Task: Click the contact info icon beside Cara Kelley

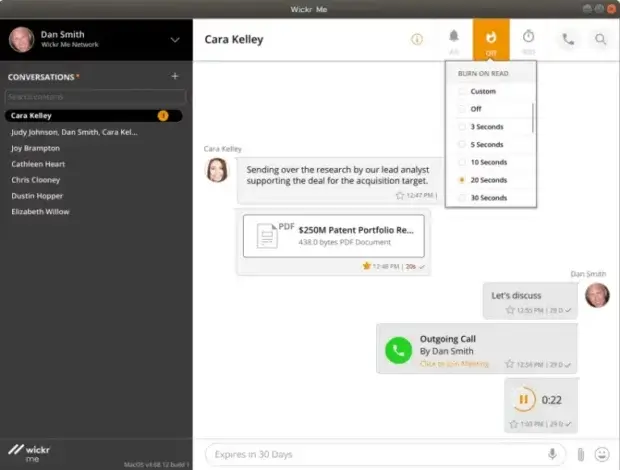Action: pyautogui.click(x=417, y=40)
